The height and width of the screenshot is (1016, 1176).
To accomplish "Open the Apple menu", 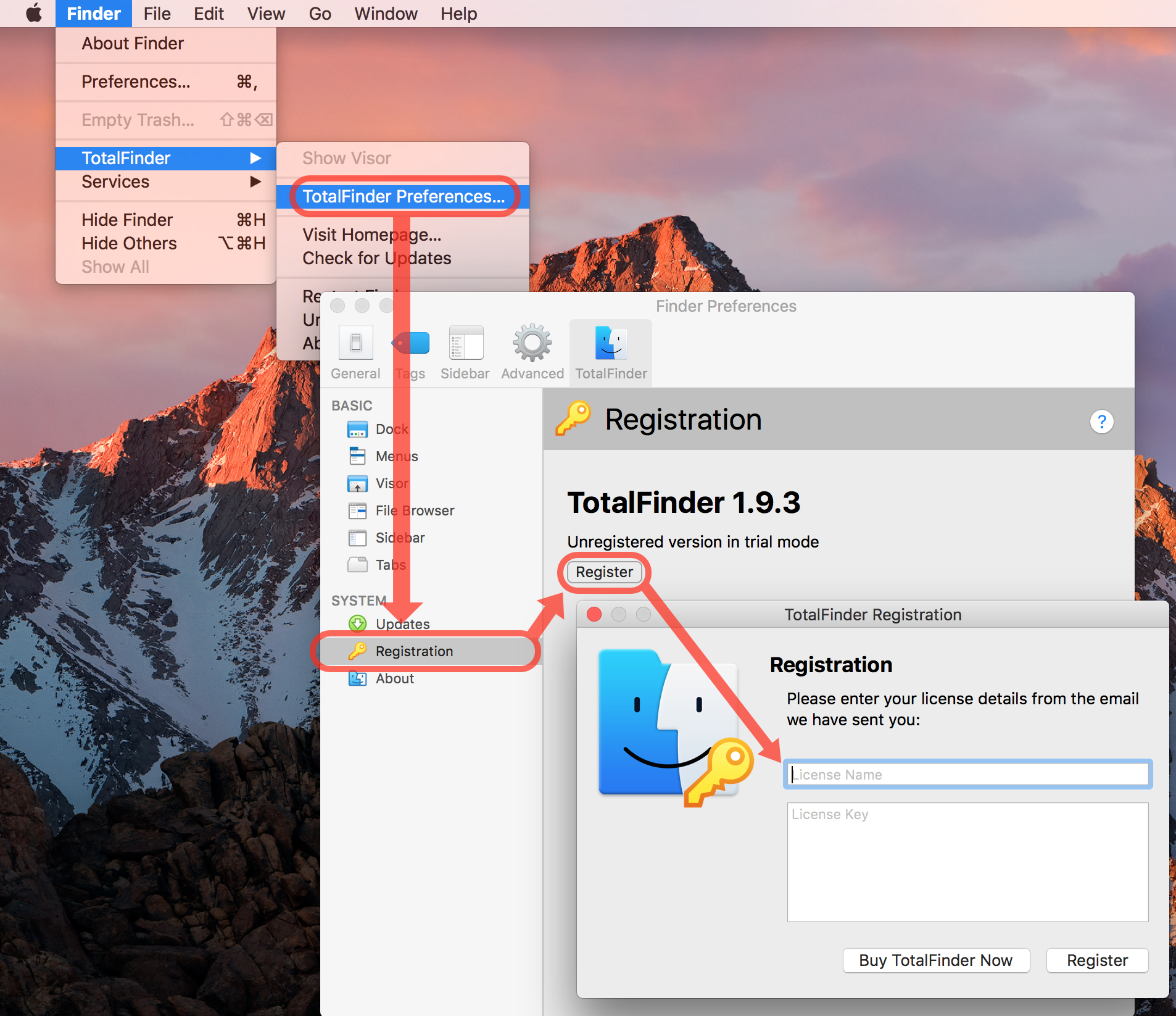I will point(34,13).
